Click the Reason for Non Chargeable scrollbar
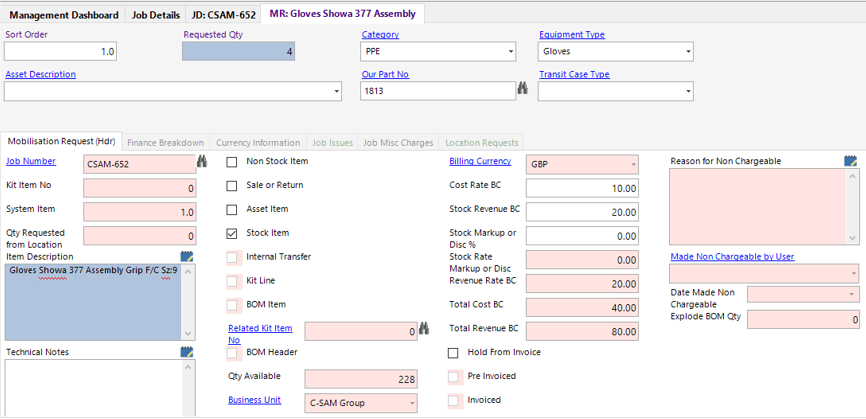Screen dimensions: 866x419 (x=852, y=207)
